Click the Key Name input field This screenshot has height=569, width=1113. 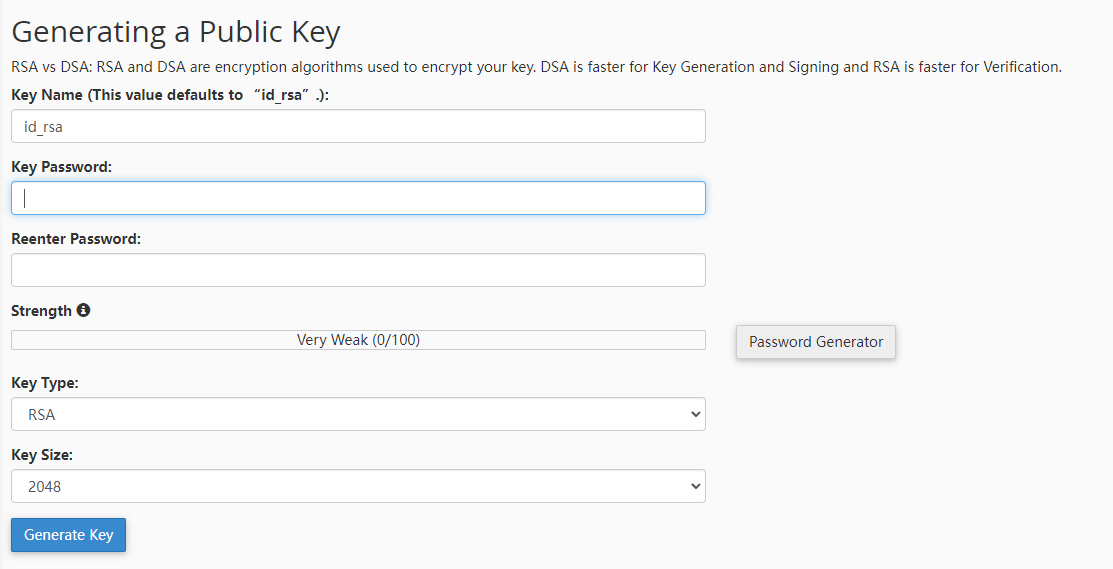358,126
